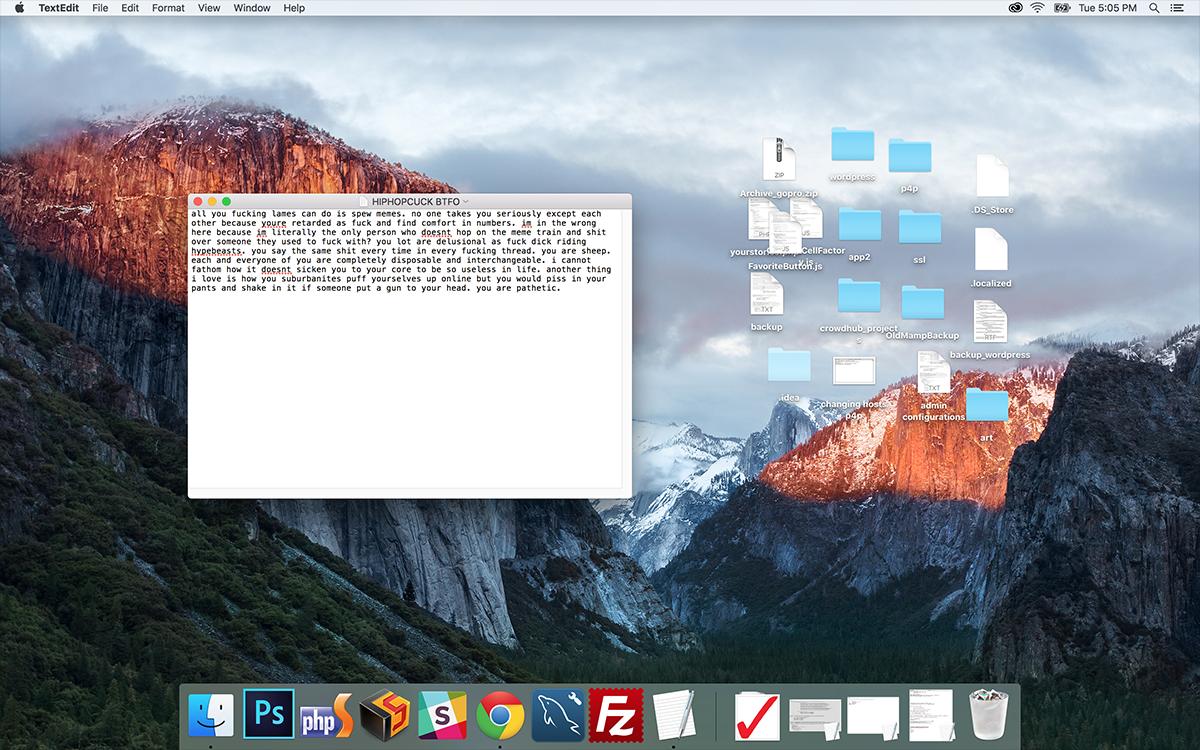
Task: Open the File menu
Action: (100, 8)
